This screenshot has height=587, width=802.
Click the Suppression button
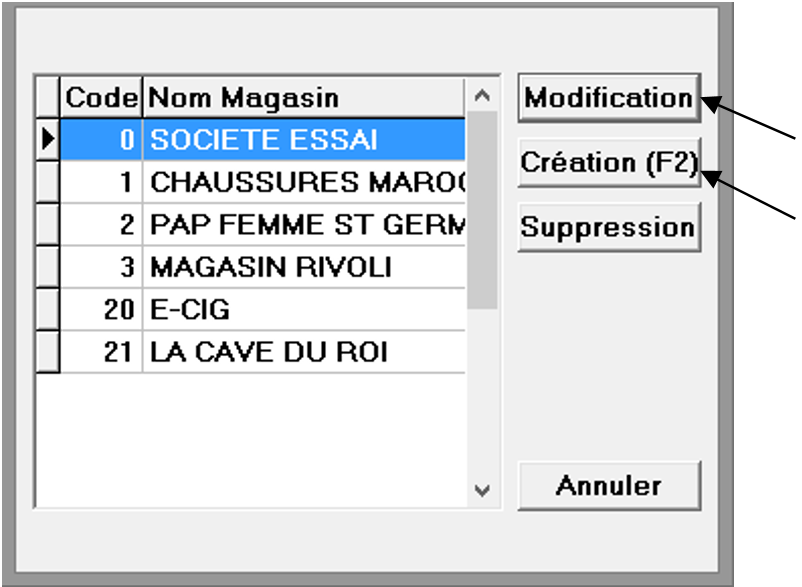pos(608,227)
